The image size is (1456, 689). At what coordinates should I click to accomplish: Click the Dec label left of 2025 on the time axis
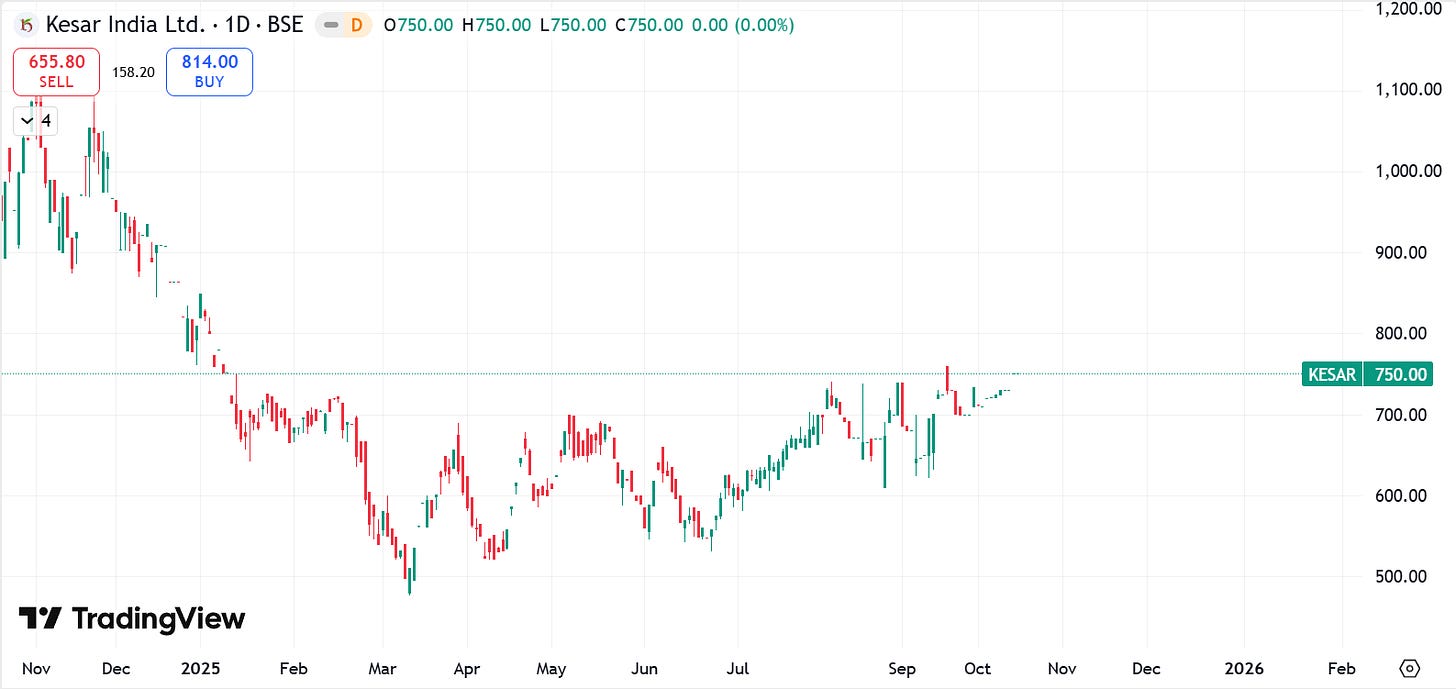click(x=116, y=668)
